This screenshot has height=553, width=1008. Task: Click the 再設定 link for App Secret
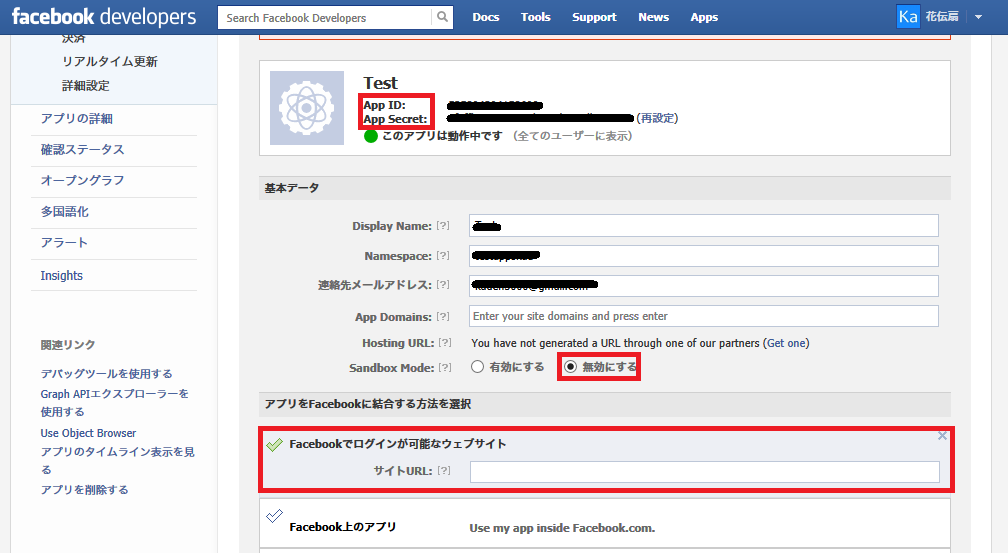pyautogui.click(x=657, y=118)
